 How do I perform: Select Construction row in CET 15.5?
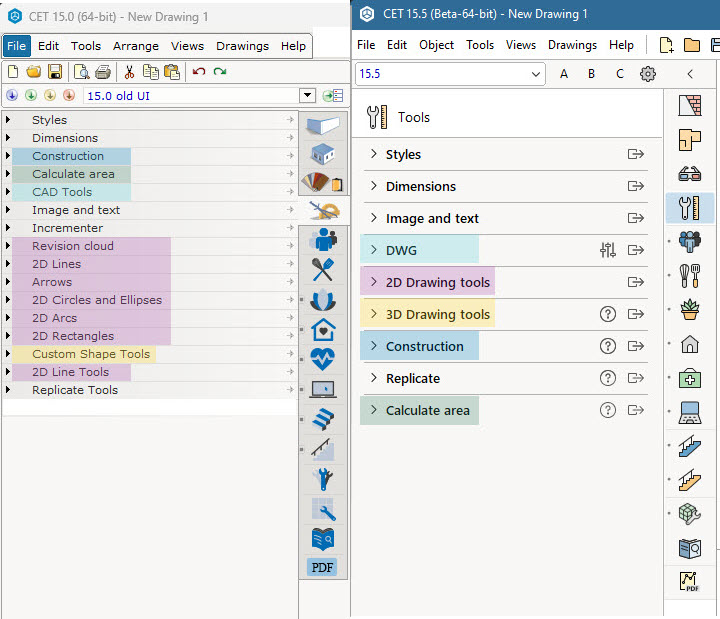[x=506, y=346]
